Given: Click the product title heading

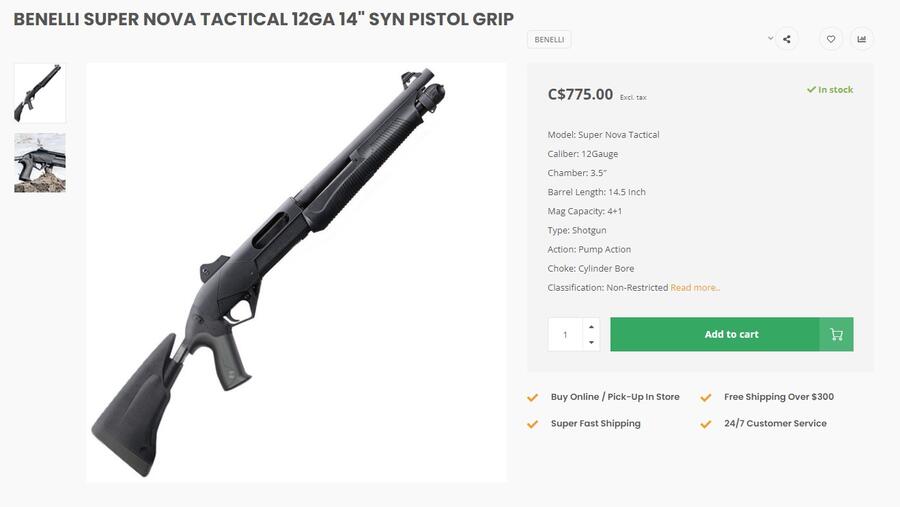Looking at the screenshot, I should [263, 19].
